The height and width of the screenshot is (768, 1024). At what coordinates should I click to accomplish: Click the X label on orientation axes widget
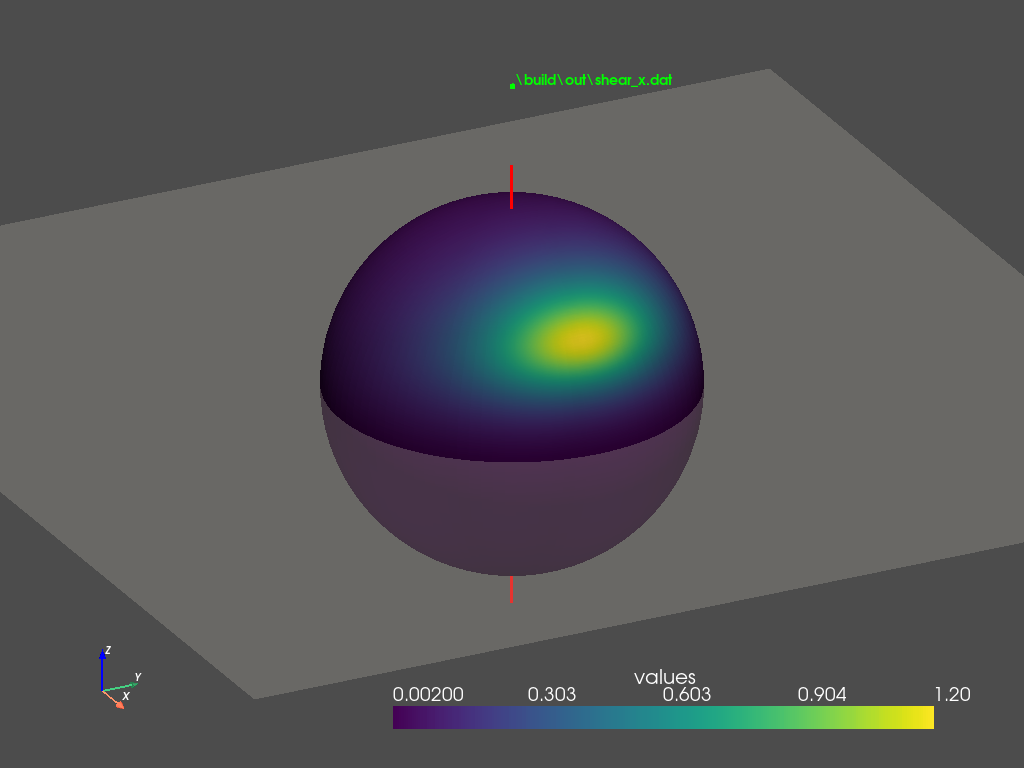pyautogui.click(x=126, y=696)
